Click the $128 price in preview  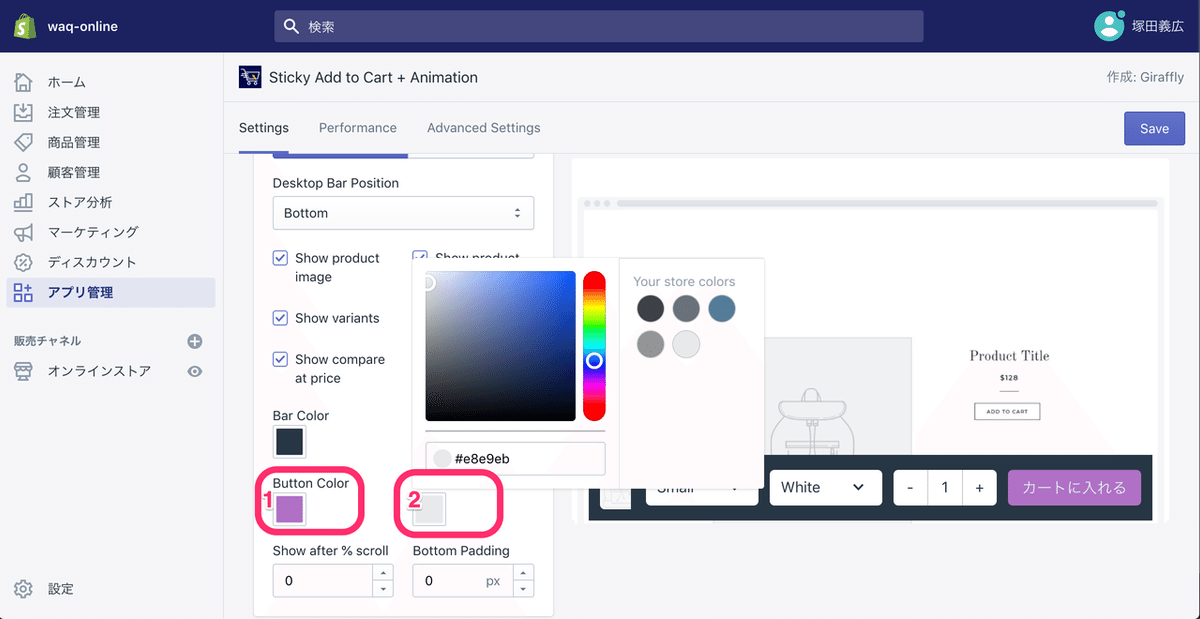1008,378
